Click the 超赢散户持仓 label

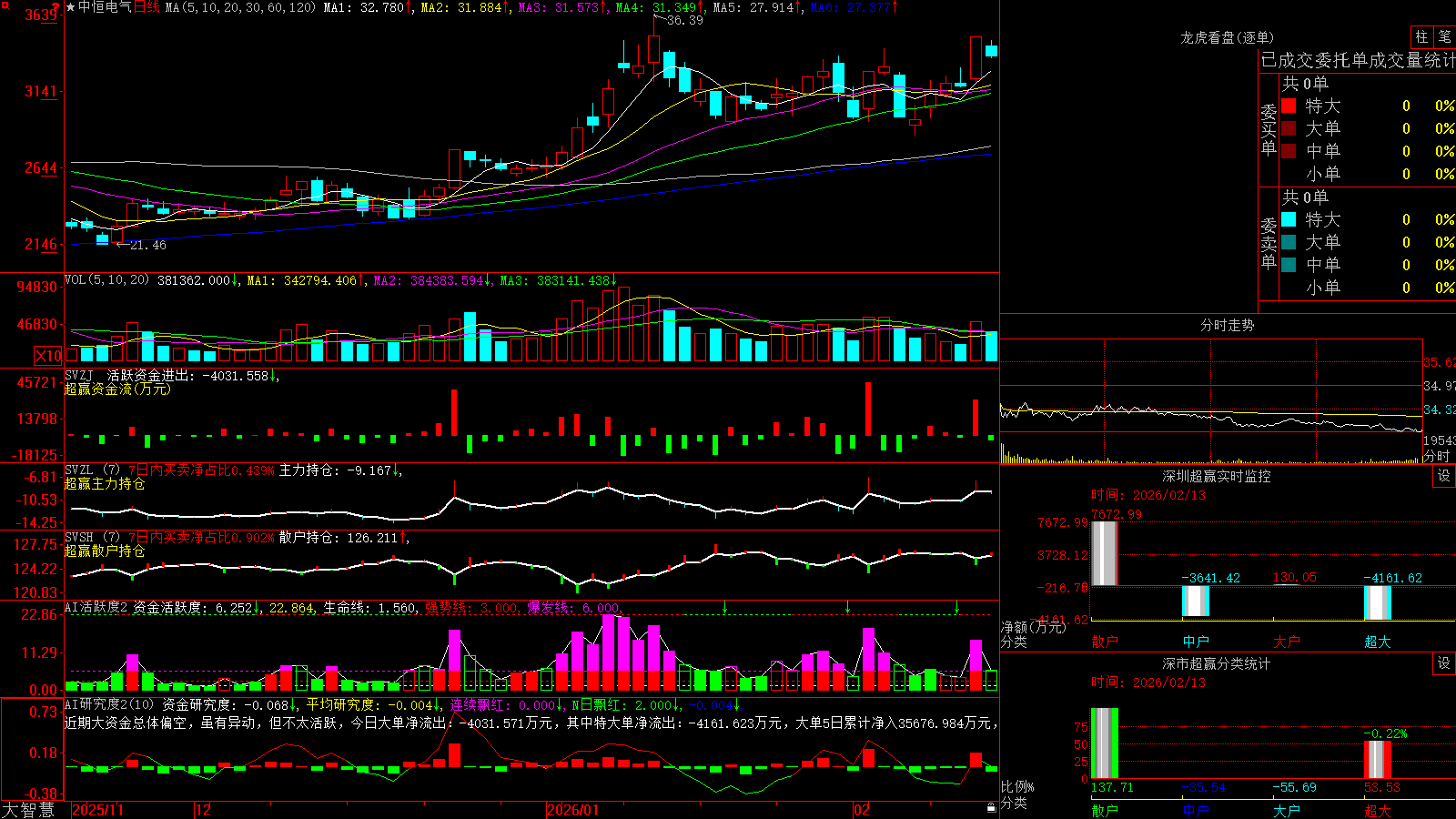coord(105,551)
